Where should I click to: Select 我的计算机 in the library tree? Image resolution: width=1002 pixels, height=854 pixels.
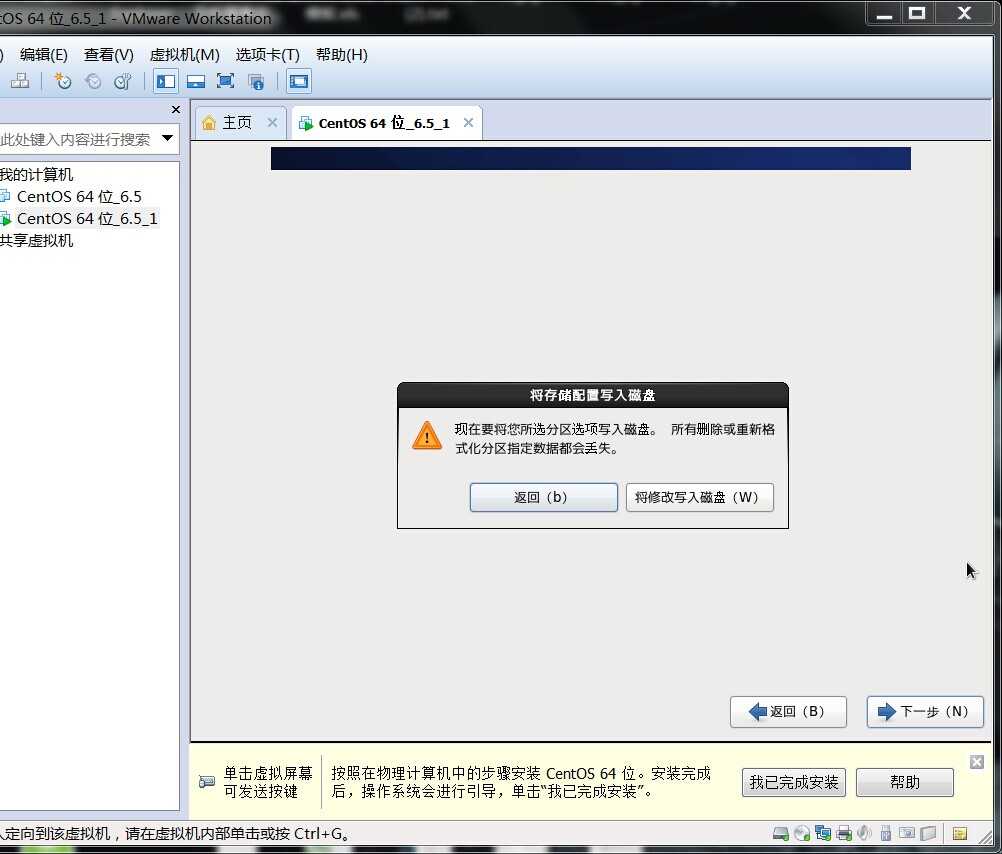coord(36,175)
